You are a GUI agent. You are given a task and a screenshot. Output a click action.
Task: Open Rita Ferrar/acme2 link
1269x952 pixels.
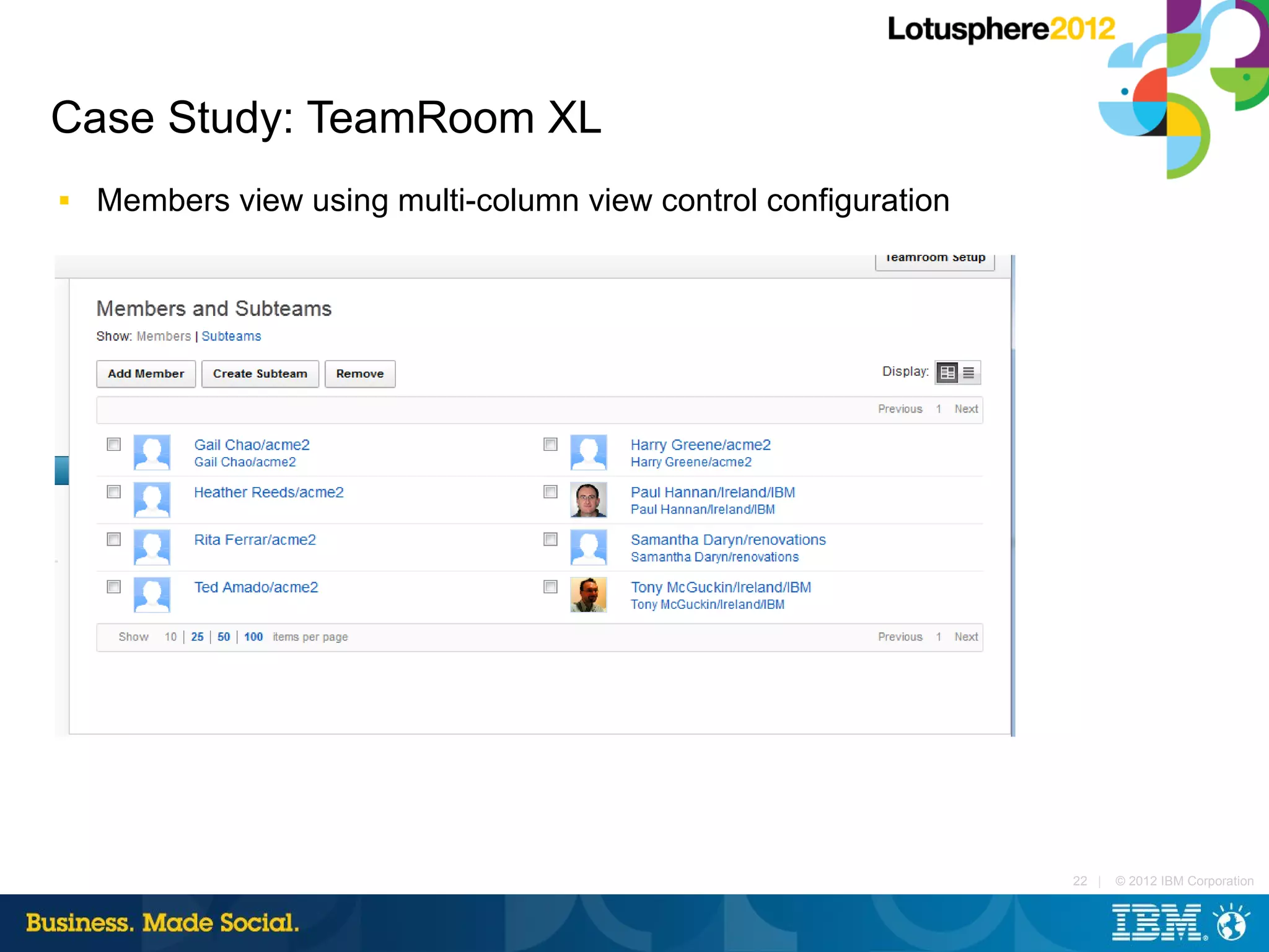[255, 540]
